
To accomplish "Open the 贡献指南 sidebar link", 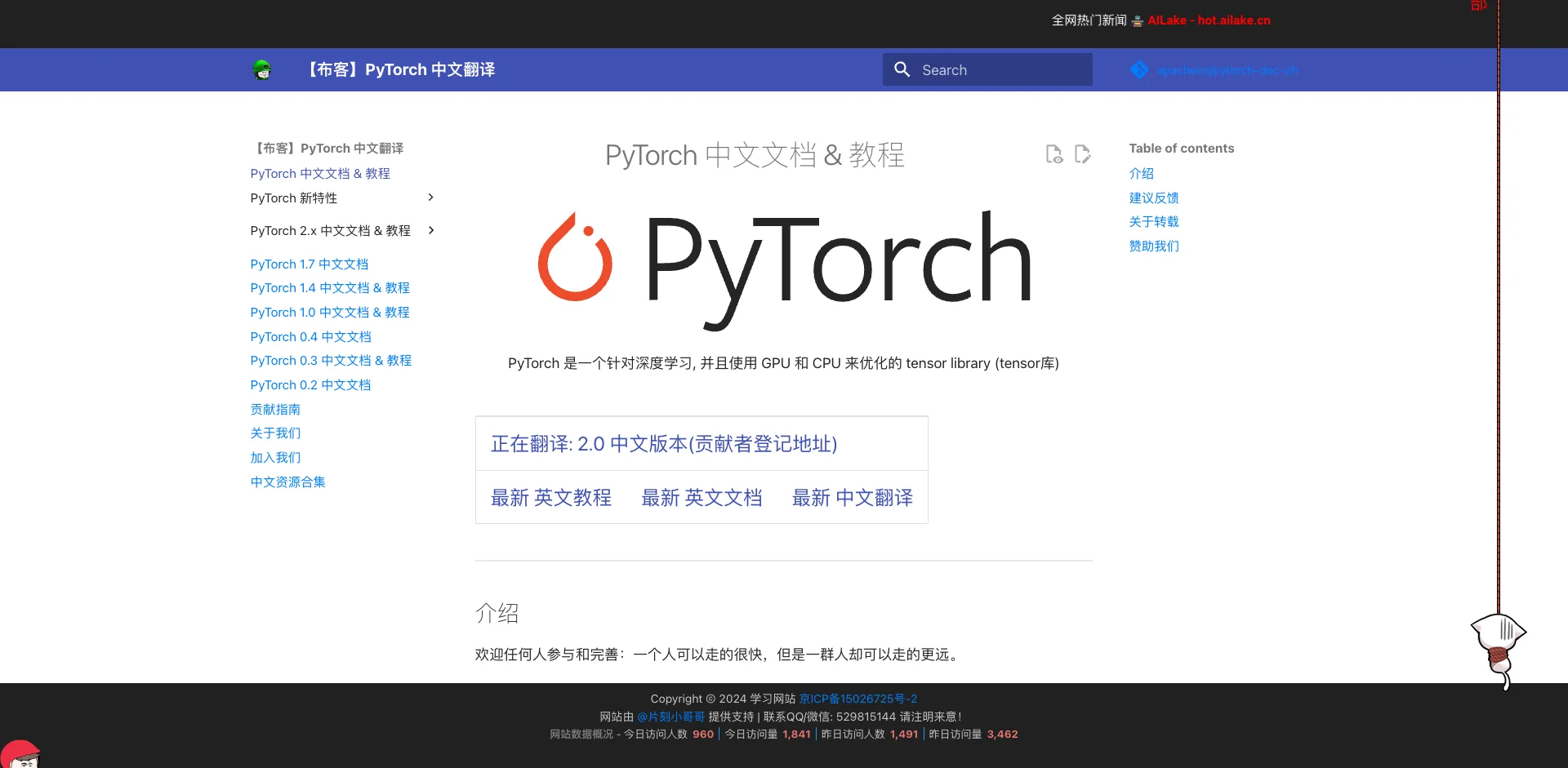I will pos(275,410).
